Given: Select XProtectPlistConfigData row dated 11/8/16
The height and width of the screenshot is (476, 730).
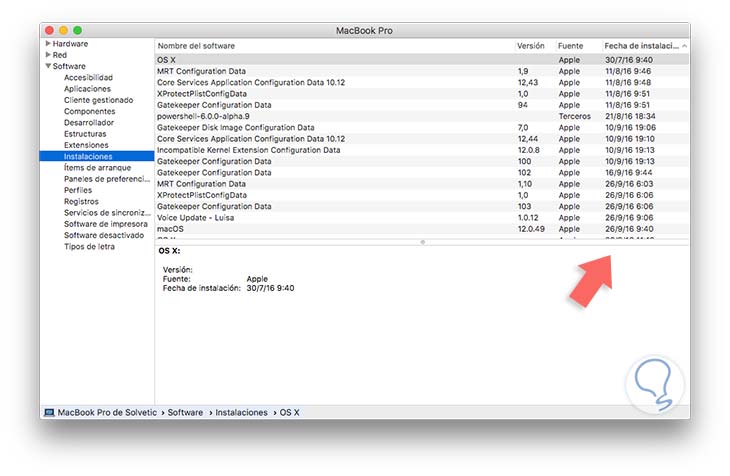Looking at the screenshot, I should click(422, 94).
